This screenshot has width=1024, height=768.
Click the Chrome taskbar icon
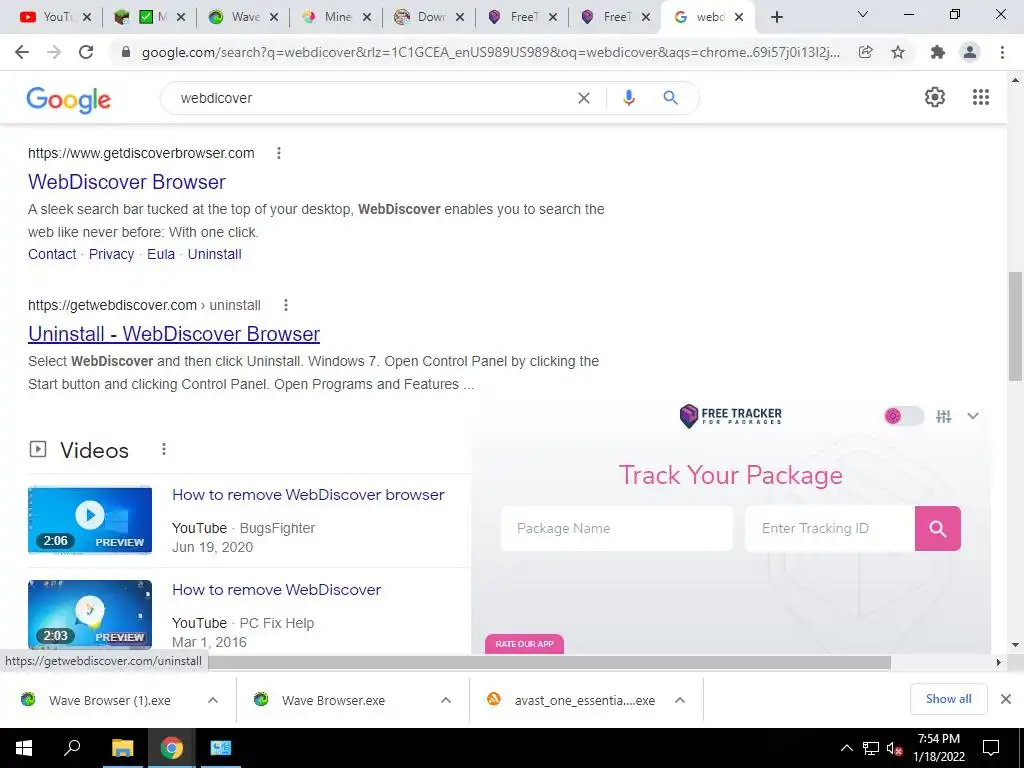171,748
